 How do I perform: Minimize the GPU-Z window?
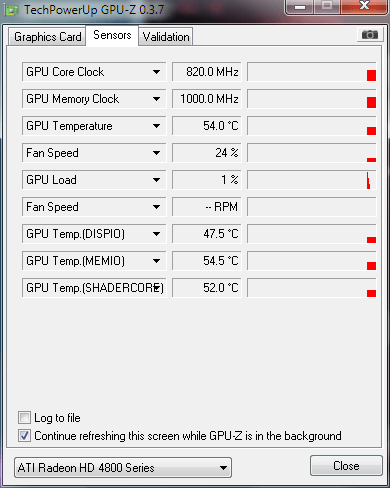tap(300, 7)
